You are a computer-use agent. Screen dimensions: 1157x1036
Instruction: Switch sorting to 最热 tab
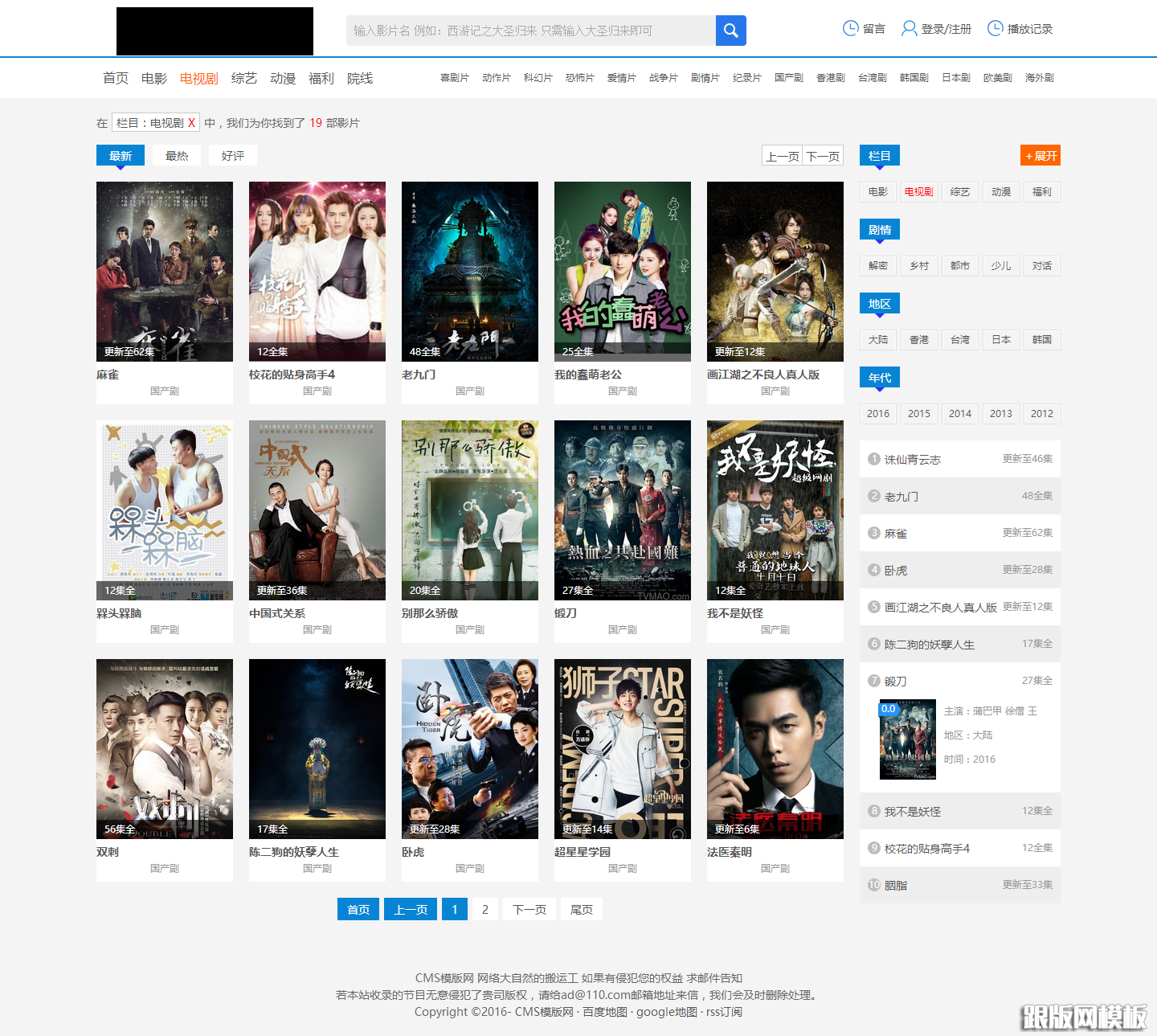pos(177,156)
